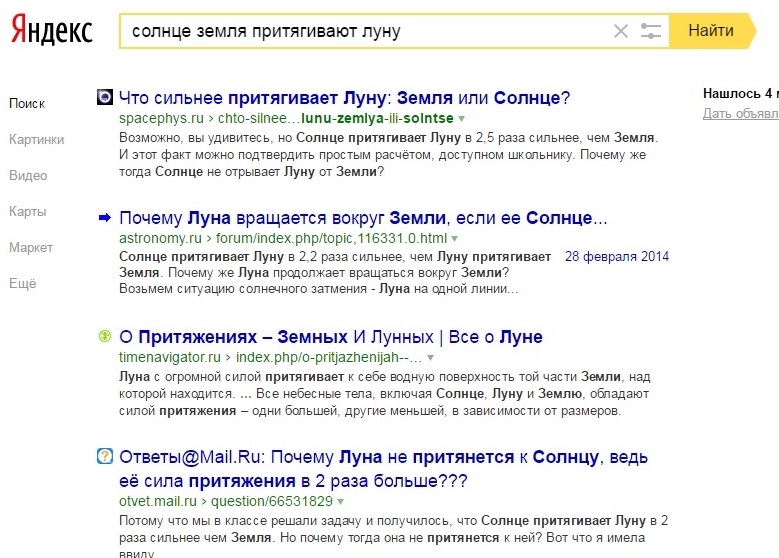Switch to the Видео tab
Viewport: 779px width, 558px height.
(x=28, y=175)
